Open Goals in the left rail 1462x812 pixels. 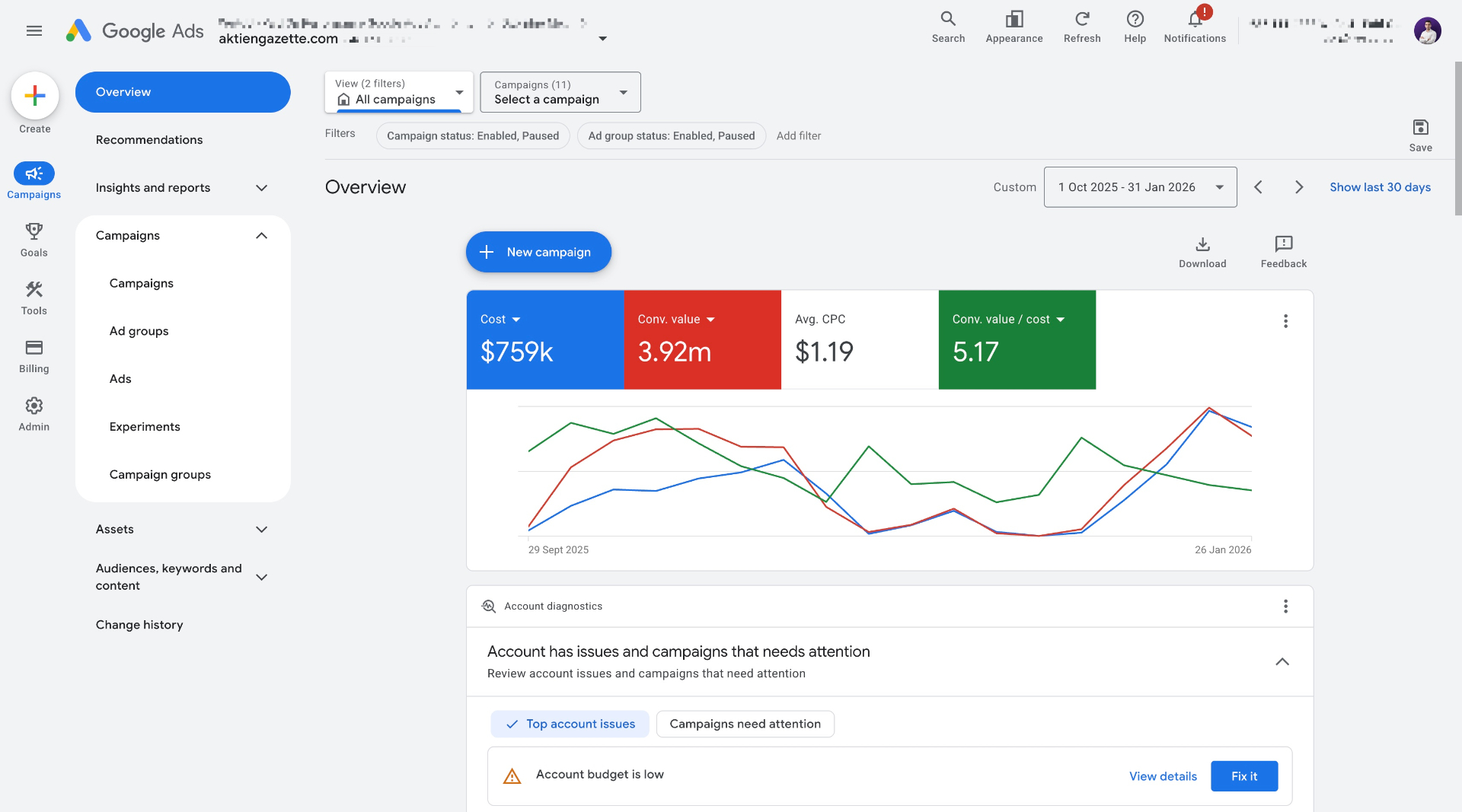click(x=34, y=240)
